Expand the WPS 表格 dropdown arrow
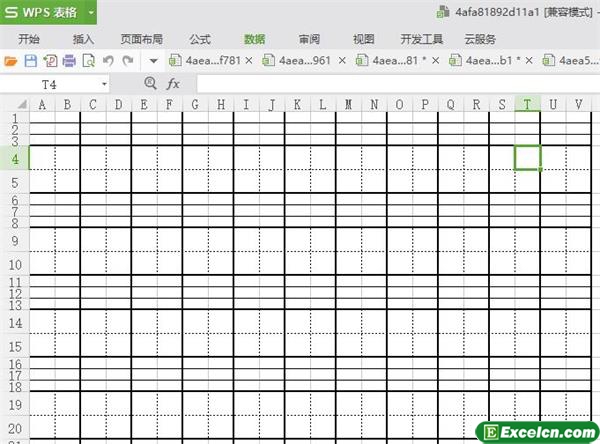This screenshot has height=444, width=600. (x=91, y=12)
